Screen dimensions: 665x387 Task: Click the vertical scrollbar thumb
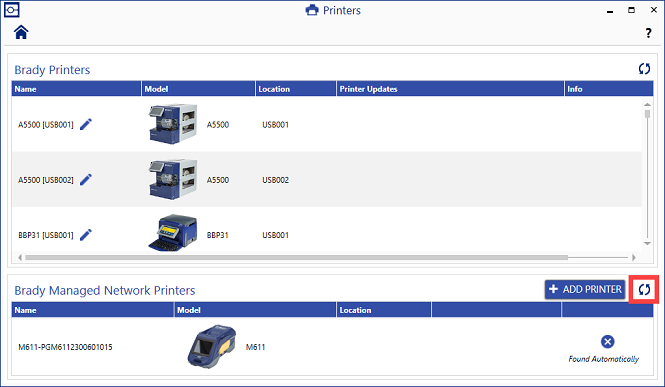click(x=647, y=114)
